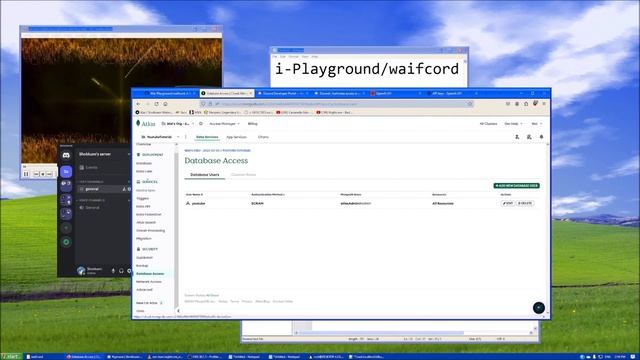
Task: Select the Database Users tab
Action: point(204,175)
